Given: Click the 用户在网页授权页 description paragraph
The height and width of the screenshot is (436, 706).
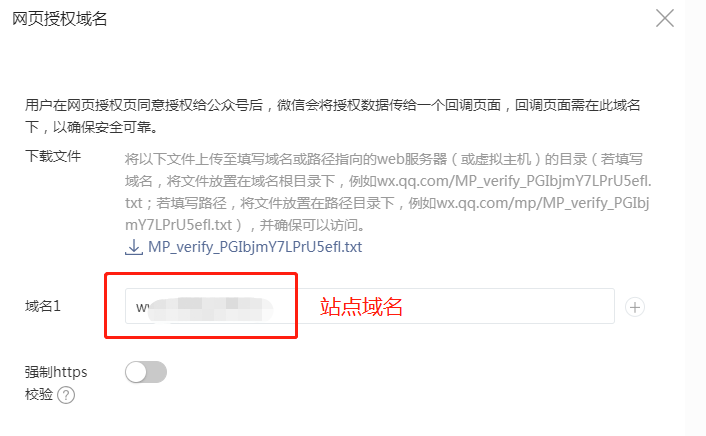Looking at the screenshot, I should pos(332,116).
